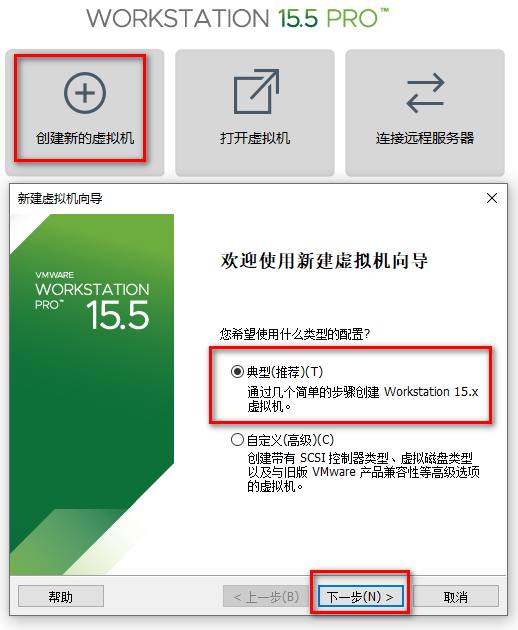Click the green Workstation Pro 15.5 banner image
Image resolution: width=518 pixels, height=630 pixels.
click(x=92, y=394)
